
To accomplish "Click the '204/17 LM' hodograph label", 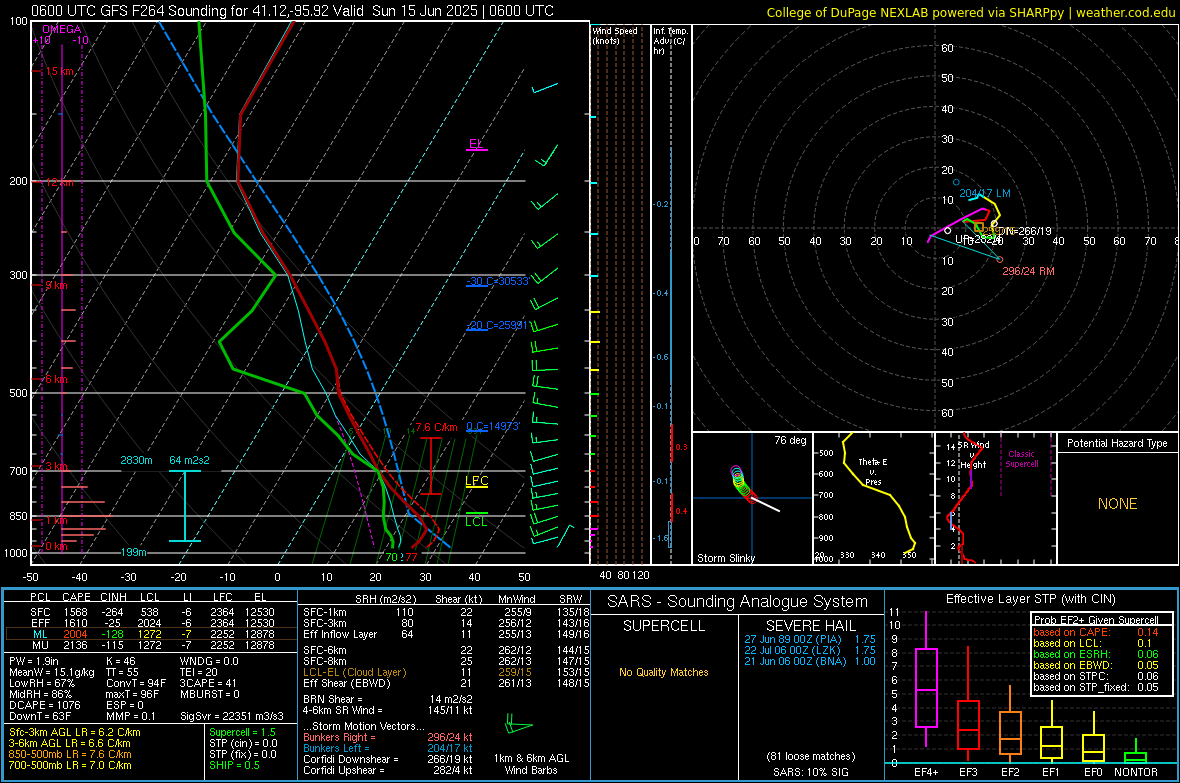I will click(985, 193).
